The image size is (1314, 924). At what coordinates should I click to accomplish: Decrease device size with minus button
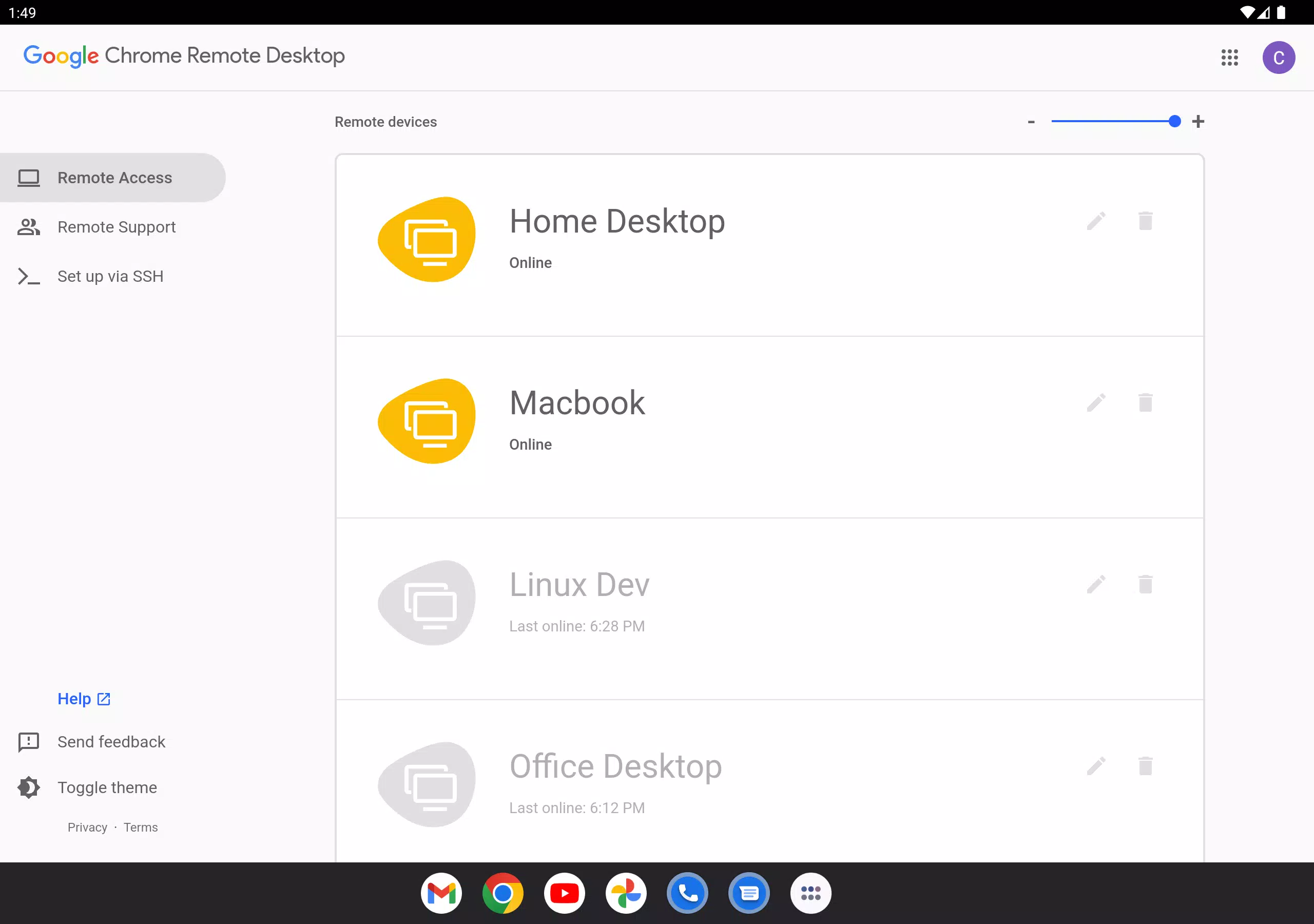[1031, 122]
